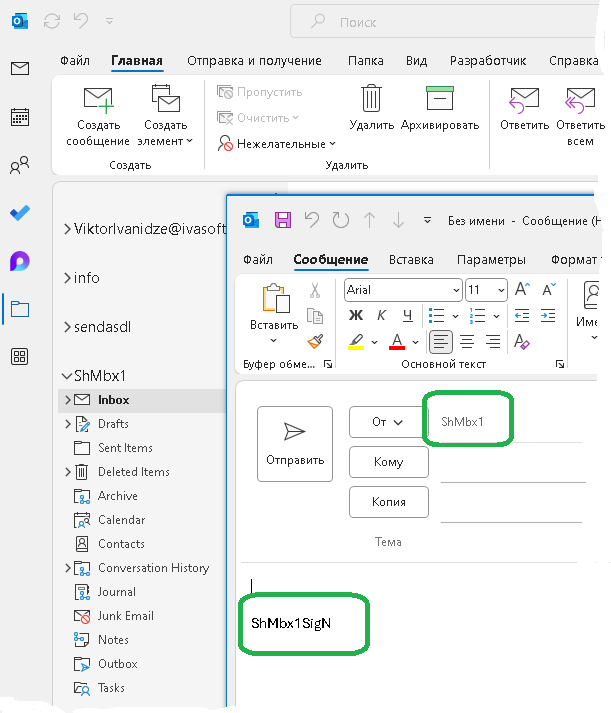This screenshot has width=611, height=713.
Task: Open Файл tab in main Outlook window
Action: [75, 60]
